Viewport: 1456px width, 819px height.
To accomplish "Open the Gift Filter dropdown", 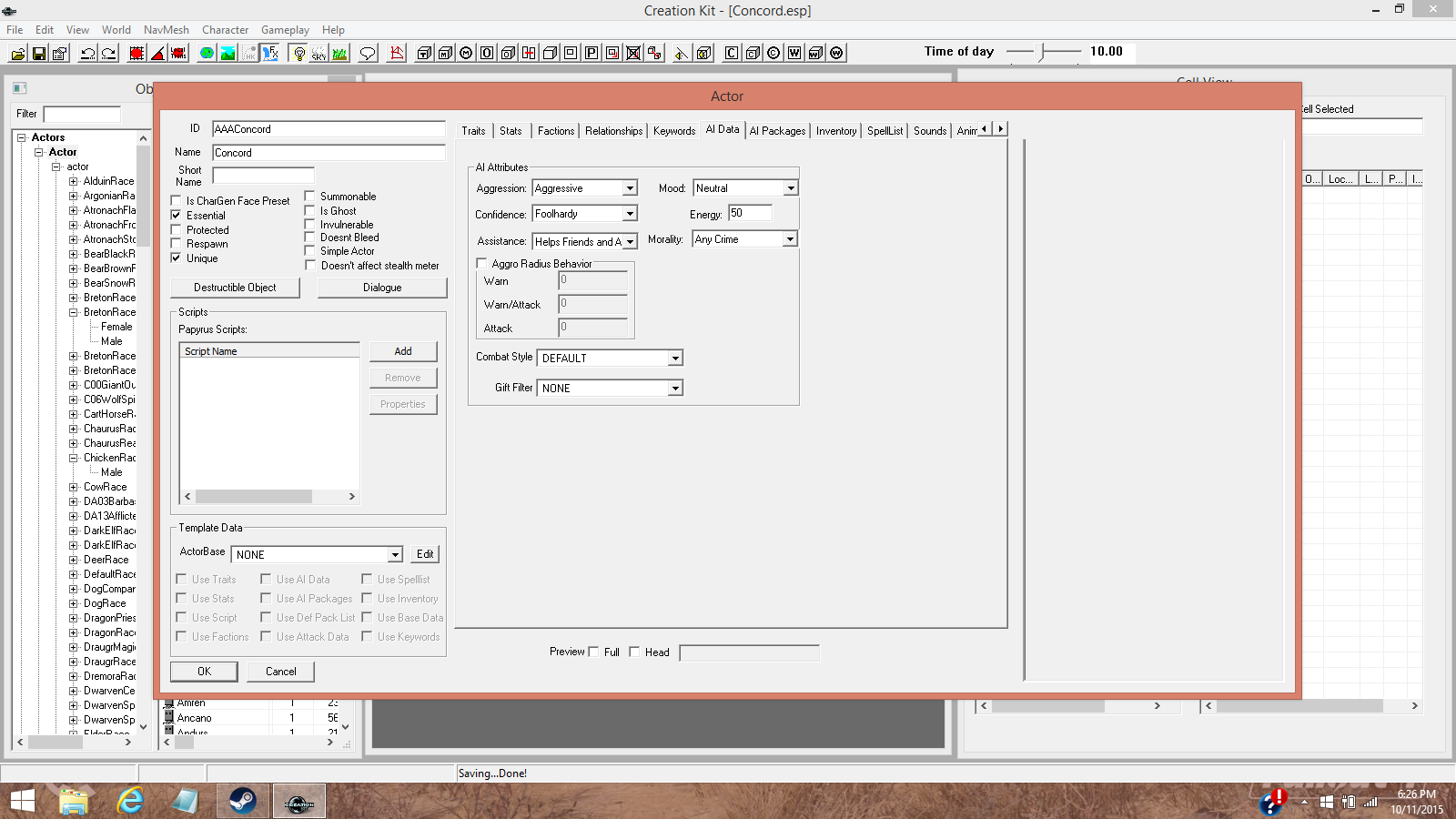I will 675,389.
